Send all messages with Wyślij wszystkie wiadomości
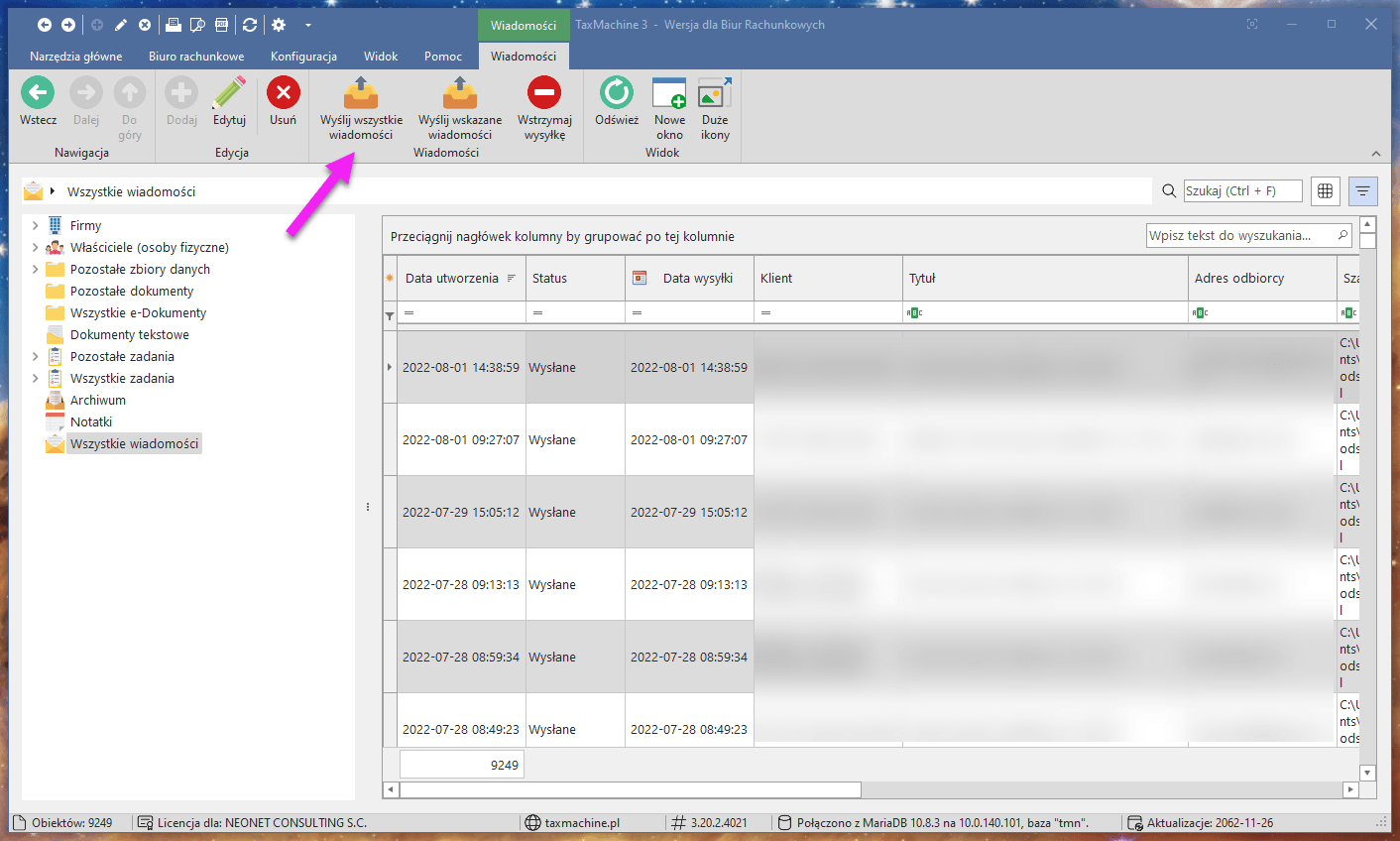This screenshot has height=841, width=1400. pos(361,94)
